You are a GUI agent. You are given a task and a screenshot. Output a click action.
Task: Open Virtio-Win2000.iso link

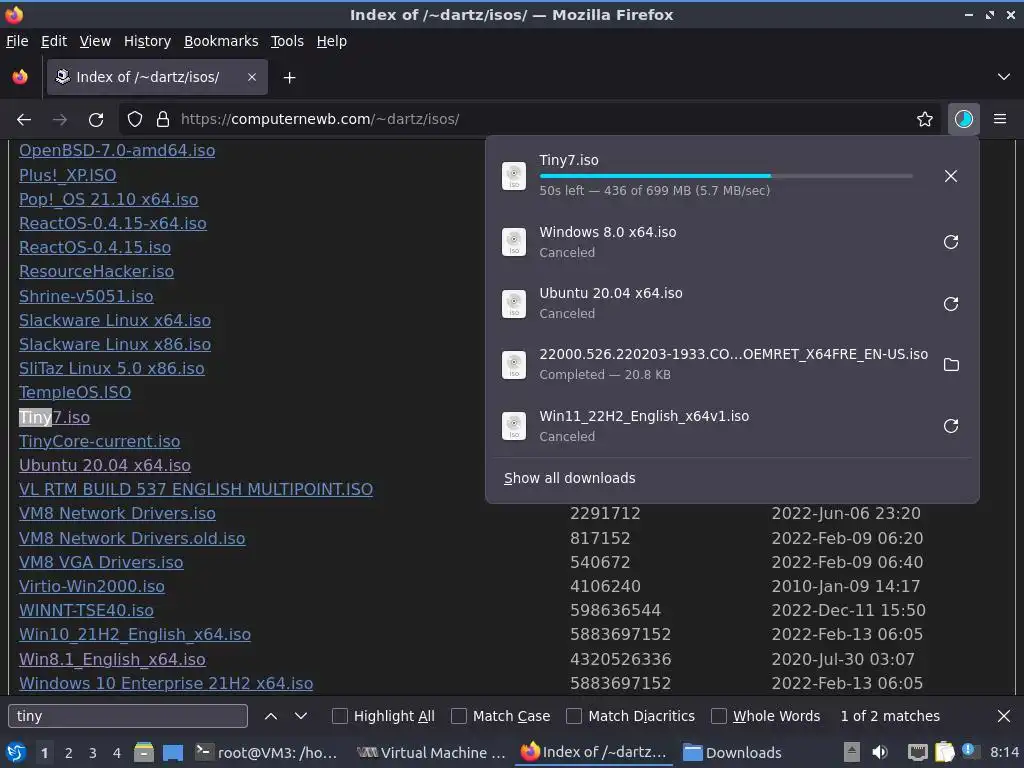(x=91, y=586)
